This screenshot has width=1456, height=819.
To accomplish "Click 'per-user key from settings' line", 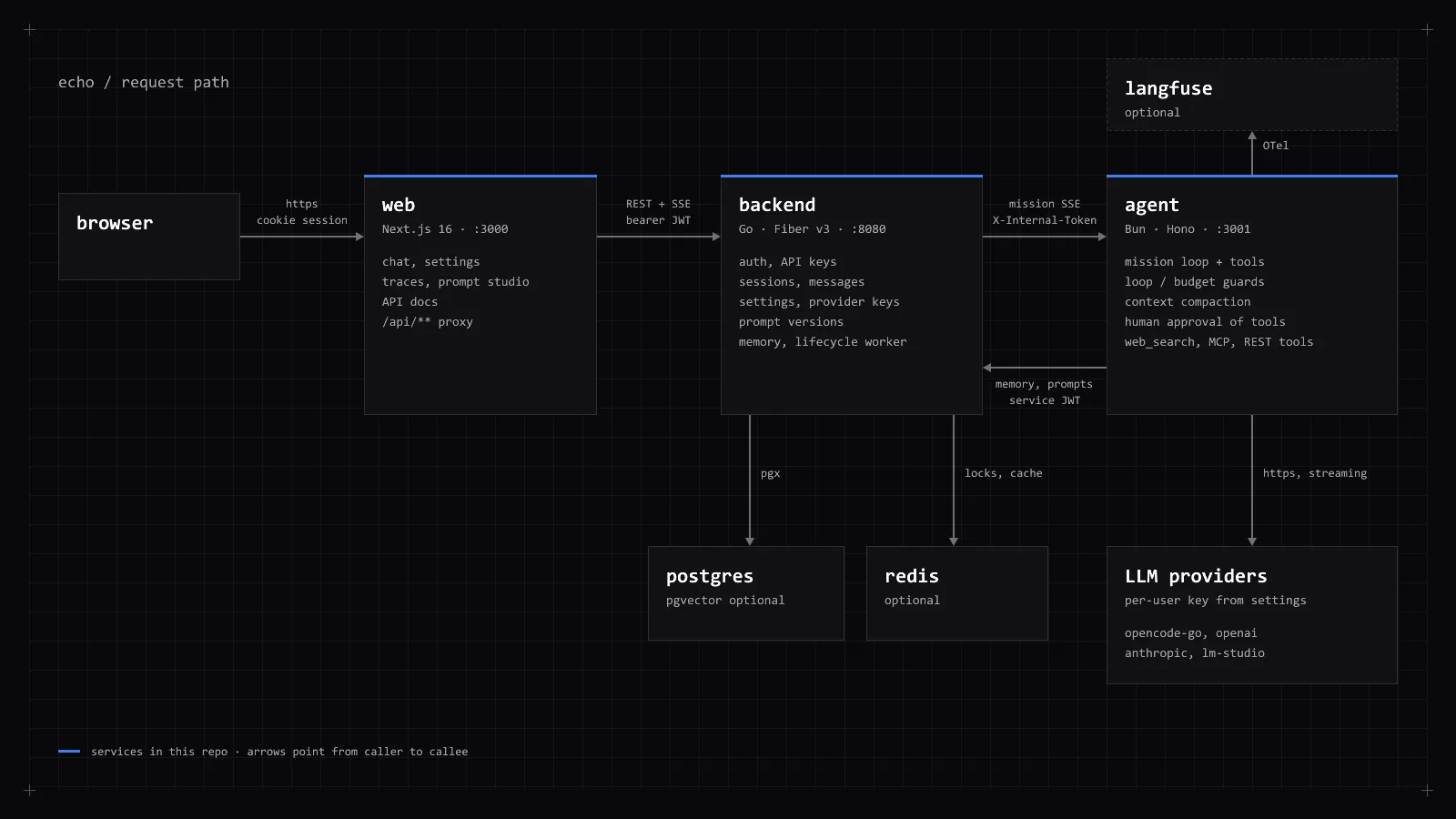I will 1216,601.
